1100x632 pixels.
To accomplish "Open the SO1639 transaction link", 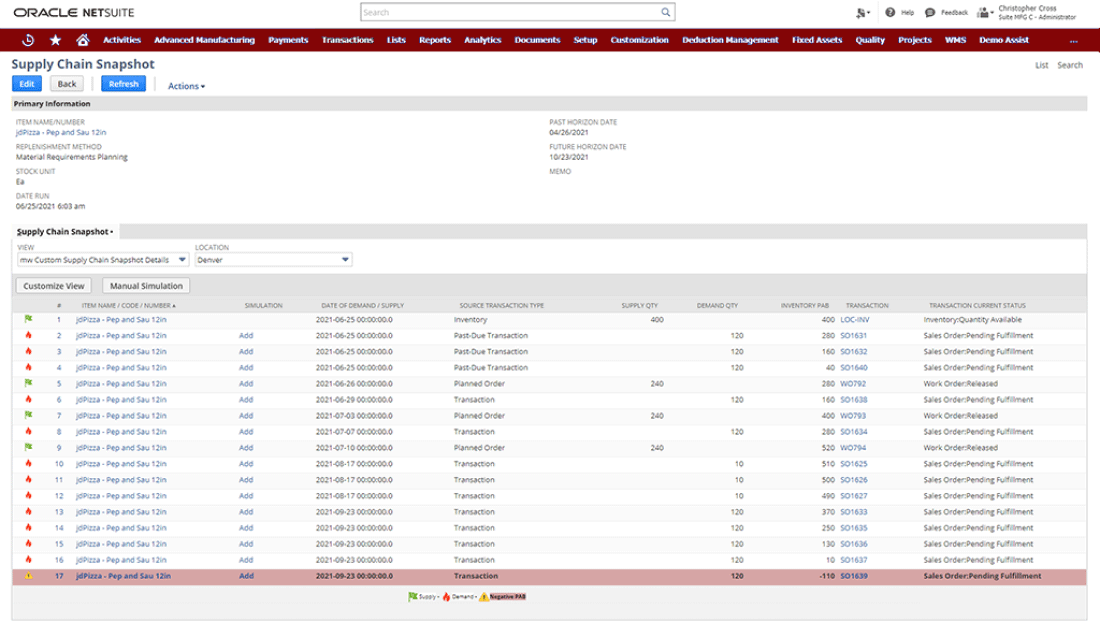I will [x=853, y=576].
